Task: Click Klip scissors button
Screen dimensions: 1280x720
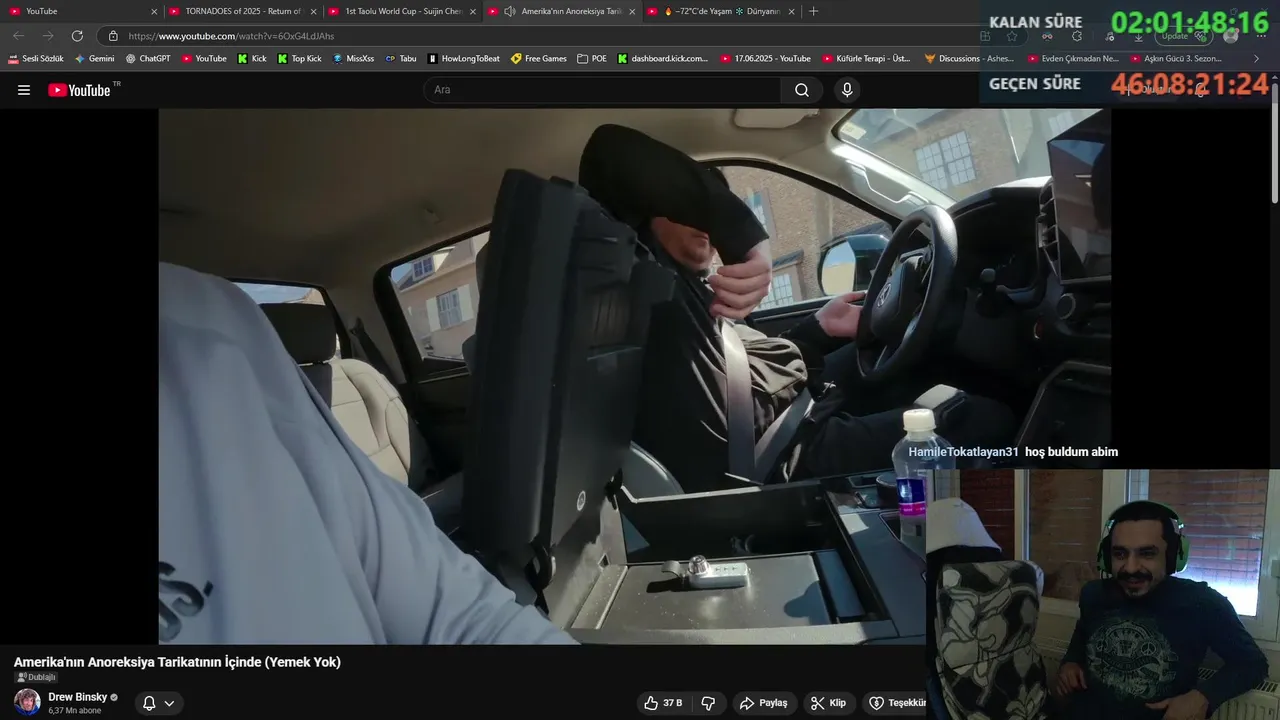Action: click(828, 703)
